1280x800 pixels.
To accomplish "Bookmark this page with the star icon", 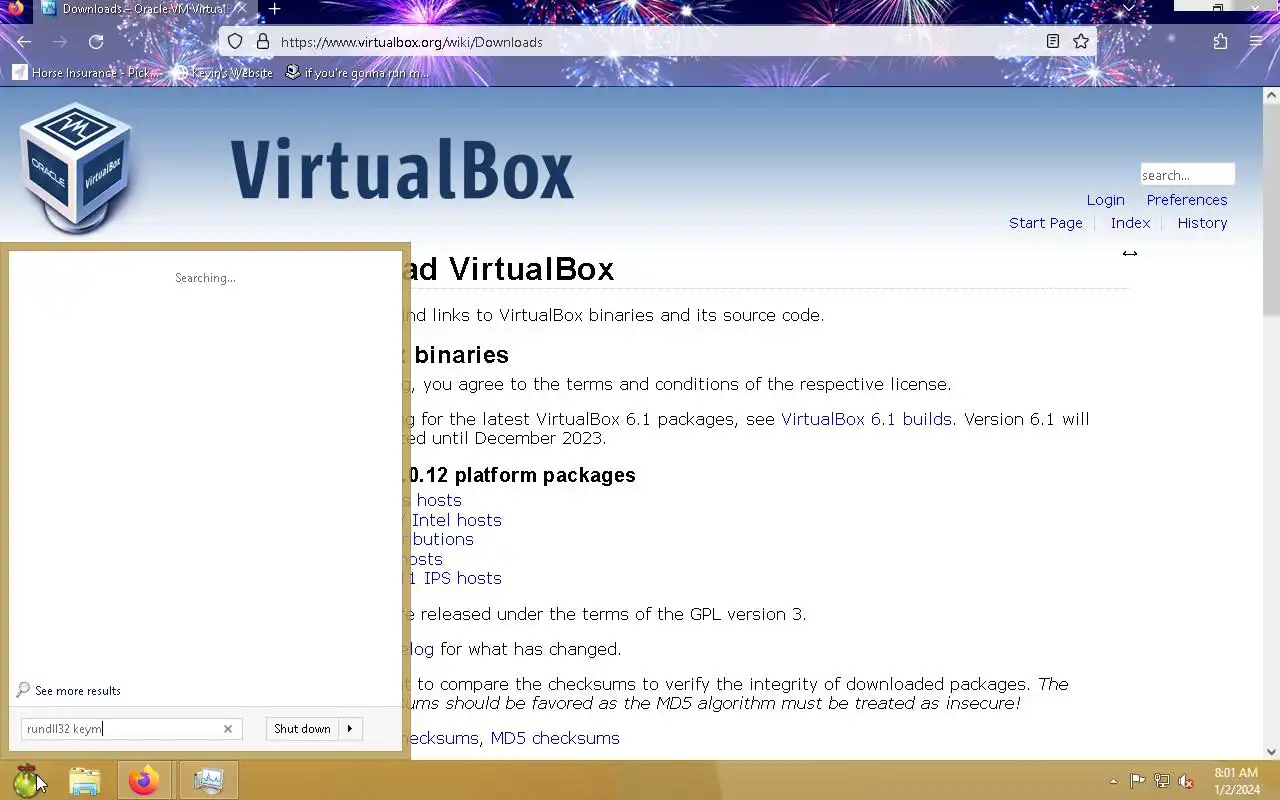I will 1081,42.
